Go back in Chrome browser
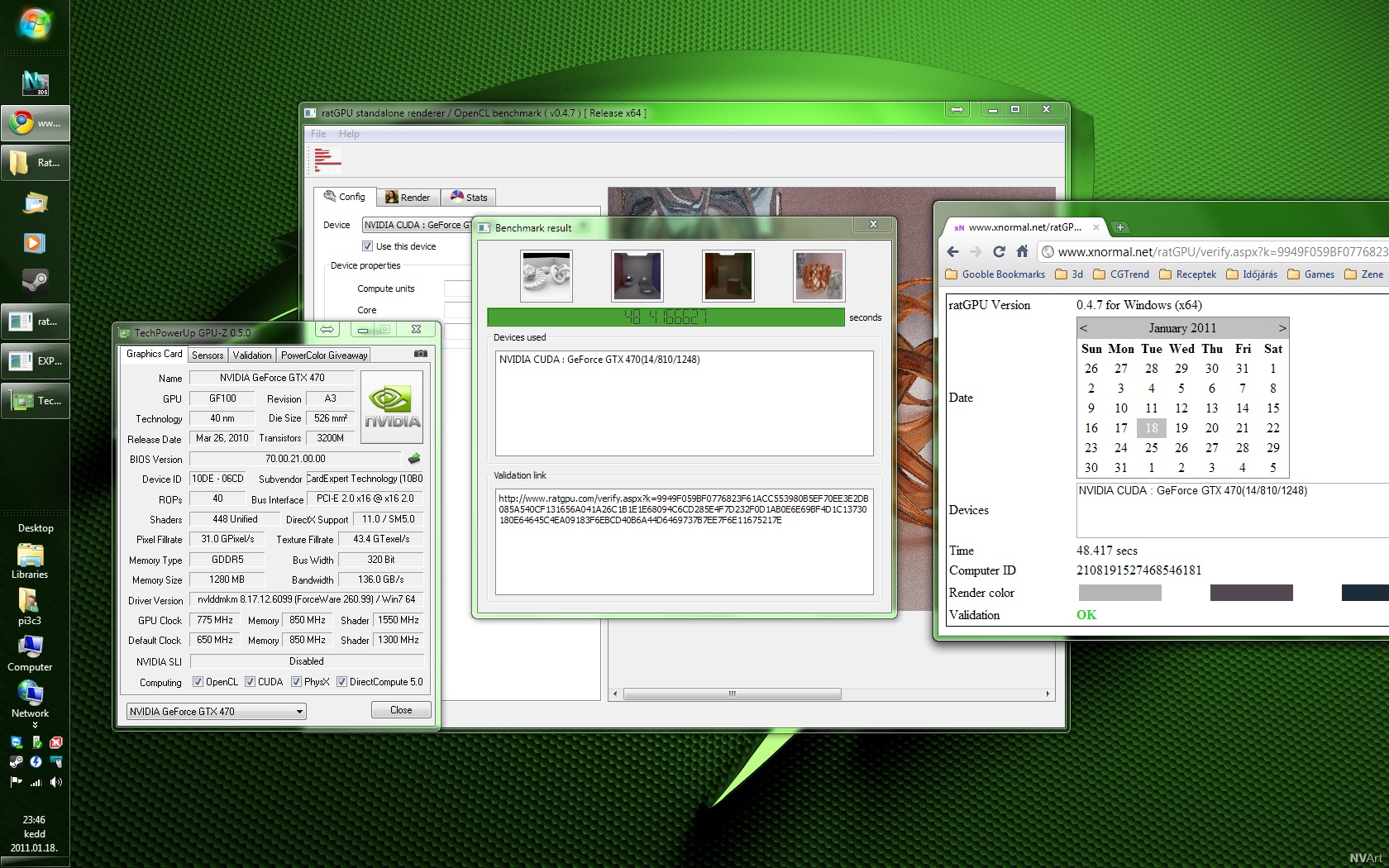Screen dimensions: 1389x868 point(952,251)
